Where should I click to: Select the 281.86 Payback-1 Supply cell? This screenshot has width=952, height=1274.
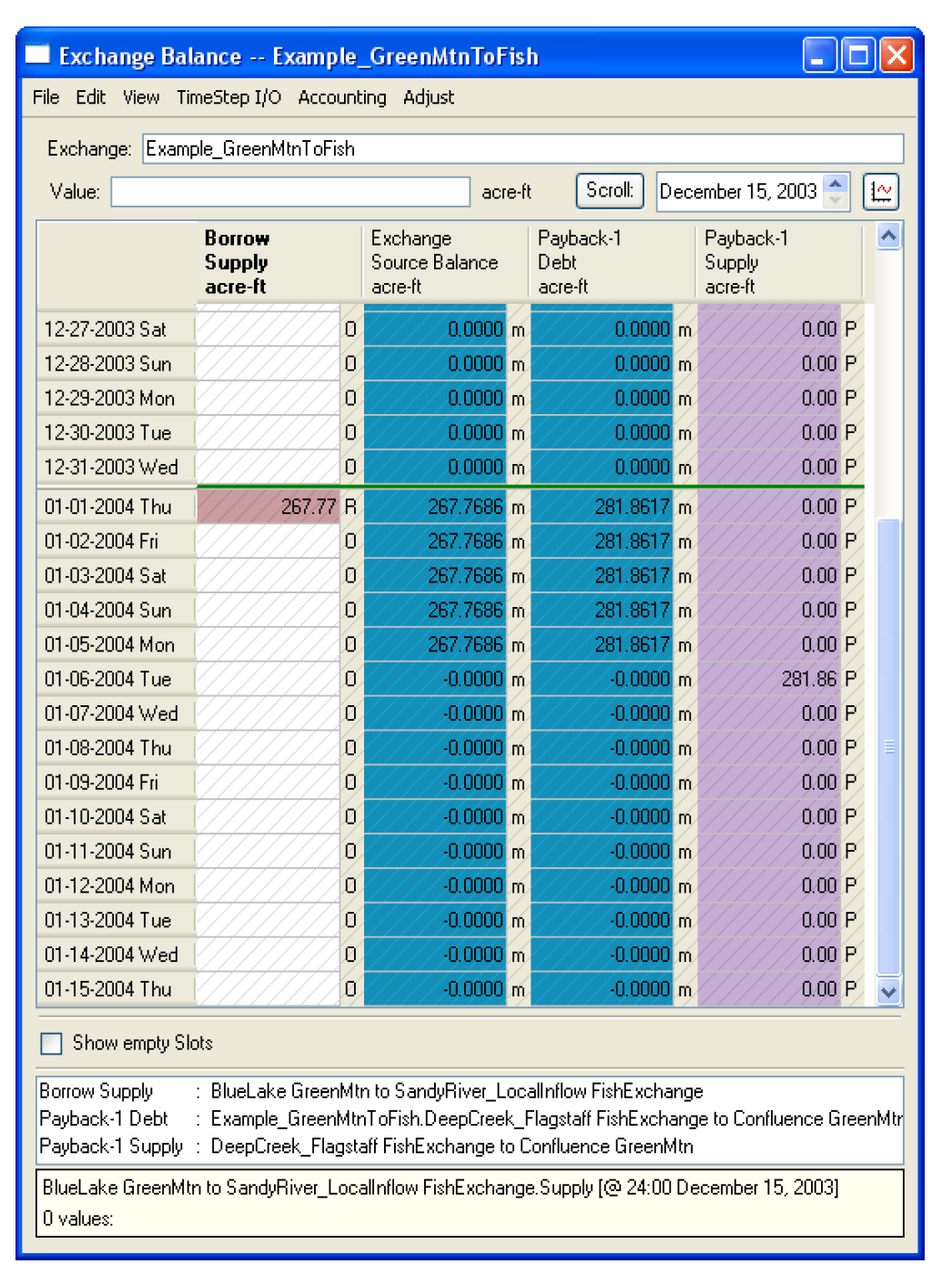coord(769,680)
